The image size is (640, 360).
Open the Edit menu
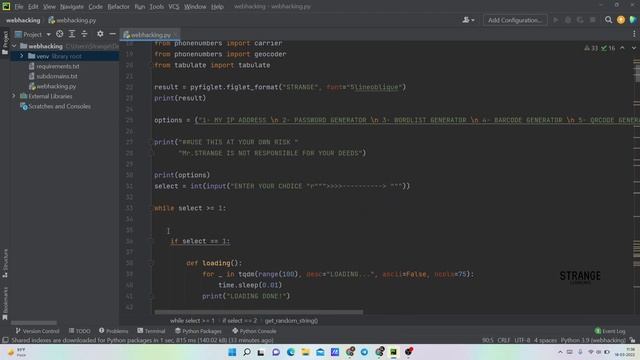[33, 7]
